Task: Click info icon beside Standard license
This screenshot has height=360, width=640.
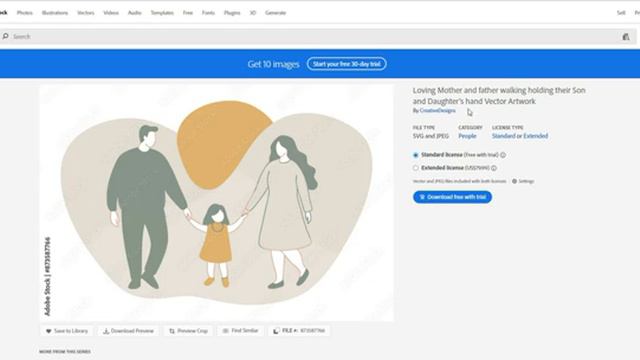Action: (x=503, y=155)
